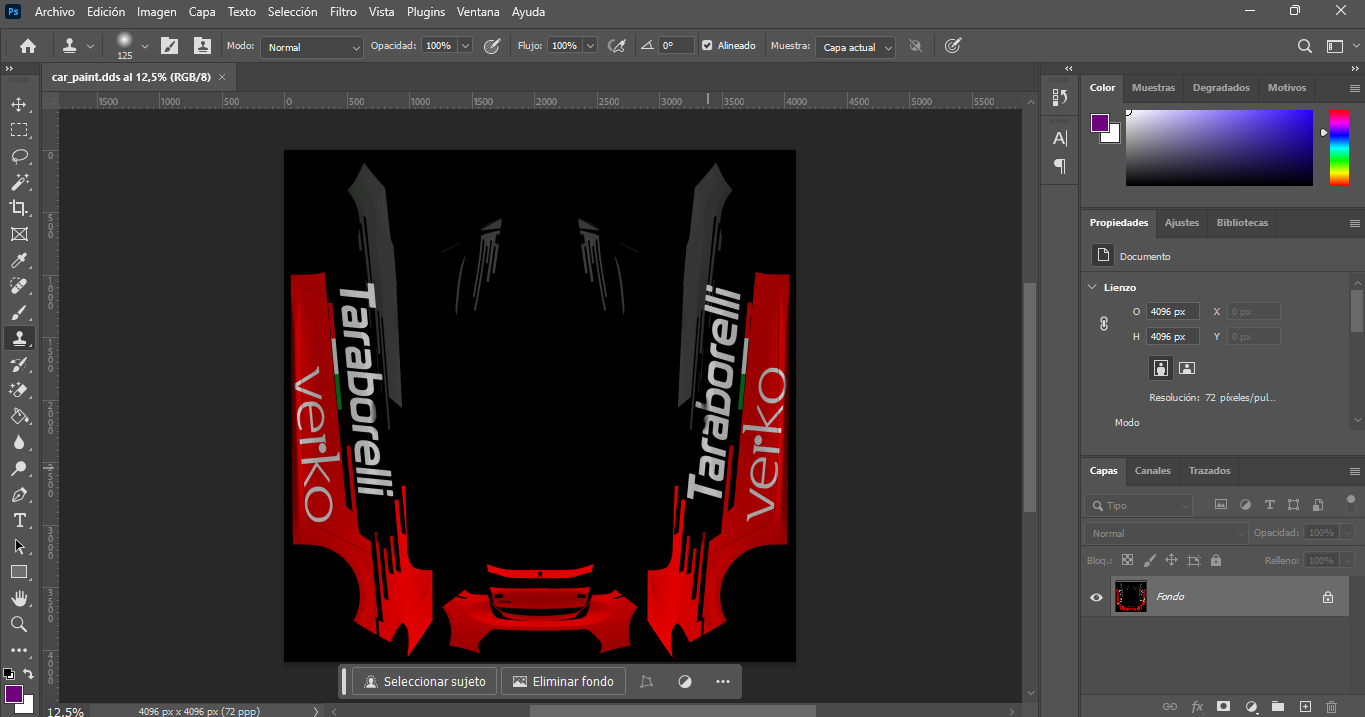This screenshot has width=1365, height=717.
Task: Open the Capa menu
Action: 202,12
